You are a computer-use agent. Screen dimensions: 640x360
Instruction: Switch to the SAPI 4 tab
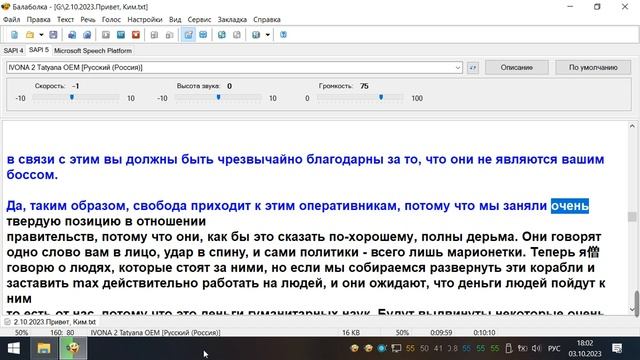click(x=13, y=51)
